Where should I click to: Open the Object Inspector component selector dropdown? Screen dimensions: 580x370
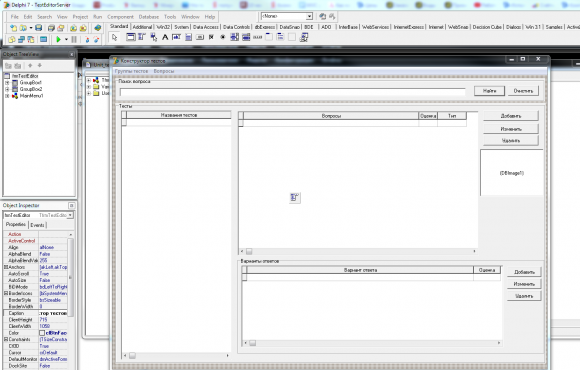point(70,215)
